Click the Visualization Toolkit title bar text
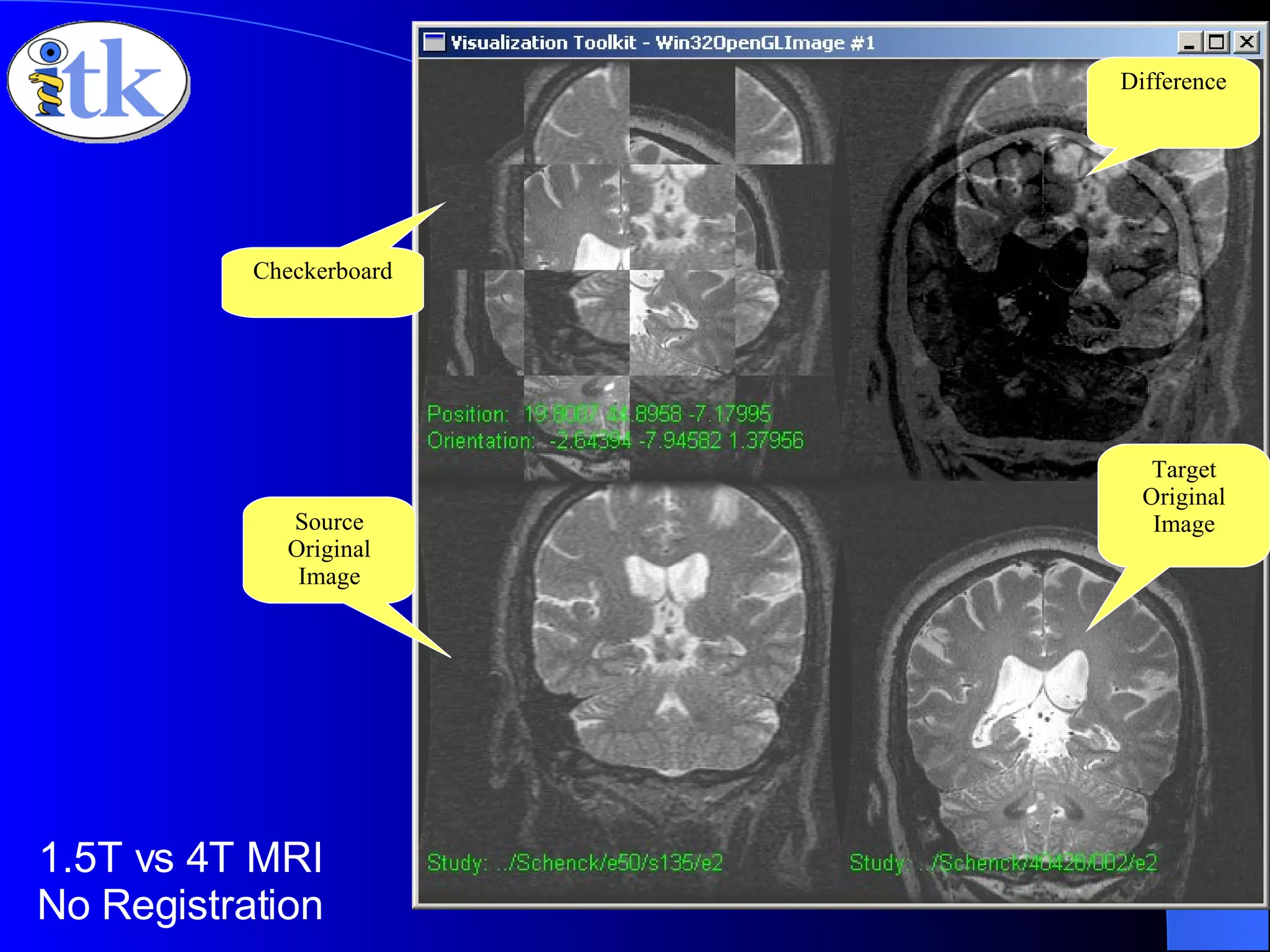Screen dimensions: 1270x952 click(x=662, y=43)
